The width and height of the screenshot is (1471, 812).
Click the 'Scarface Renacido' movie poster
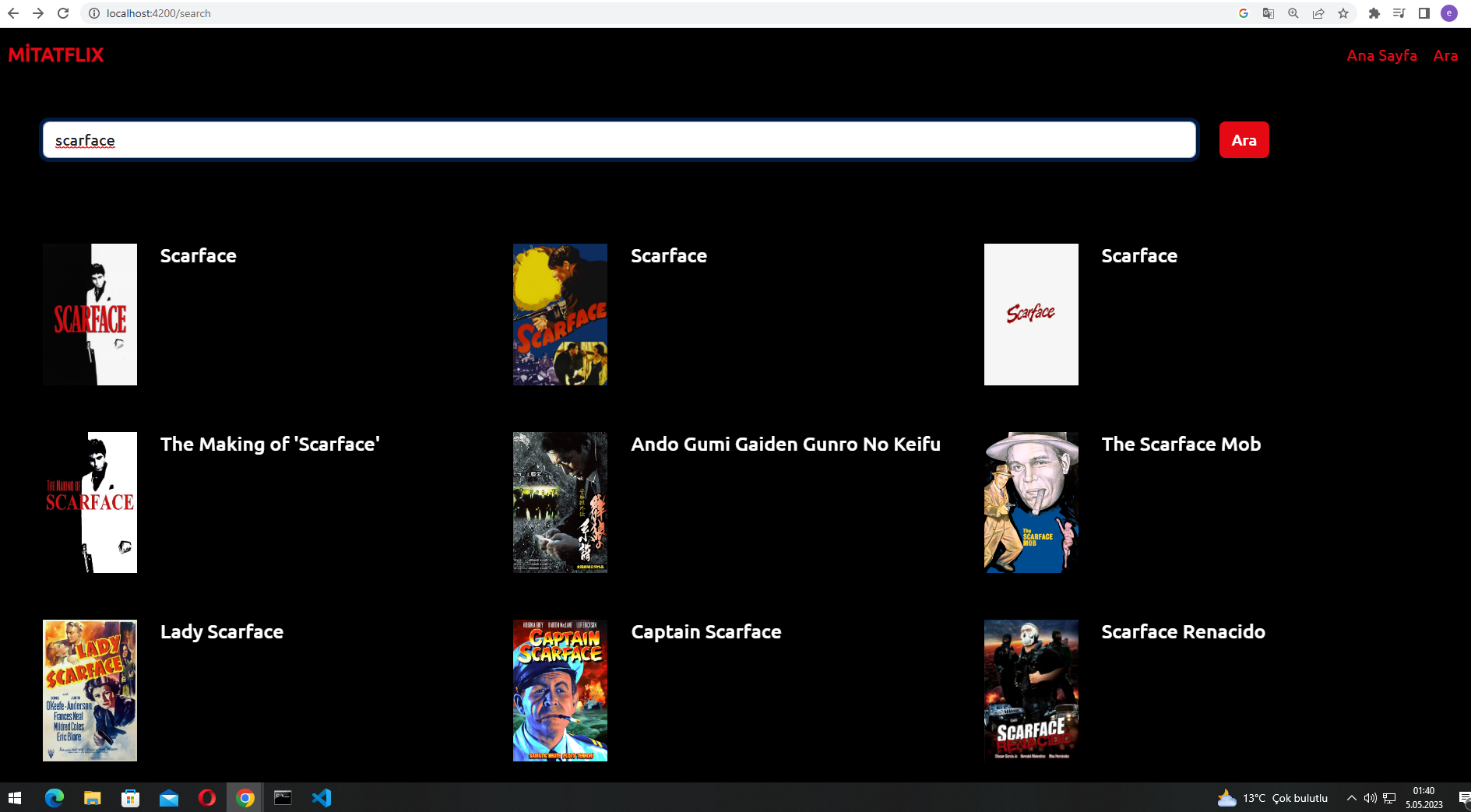point(1031,691)
